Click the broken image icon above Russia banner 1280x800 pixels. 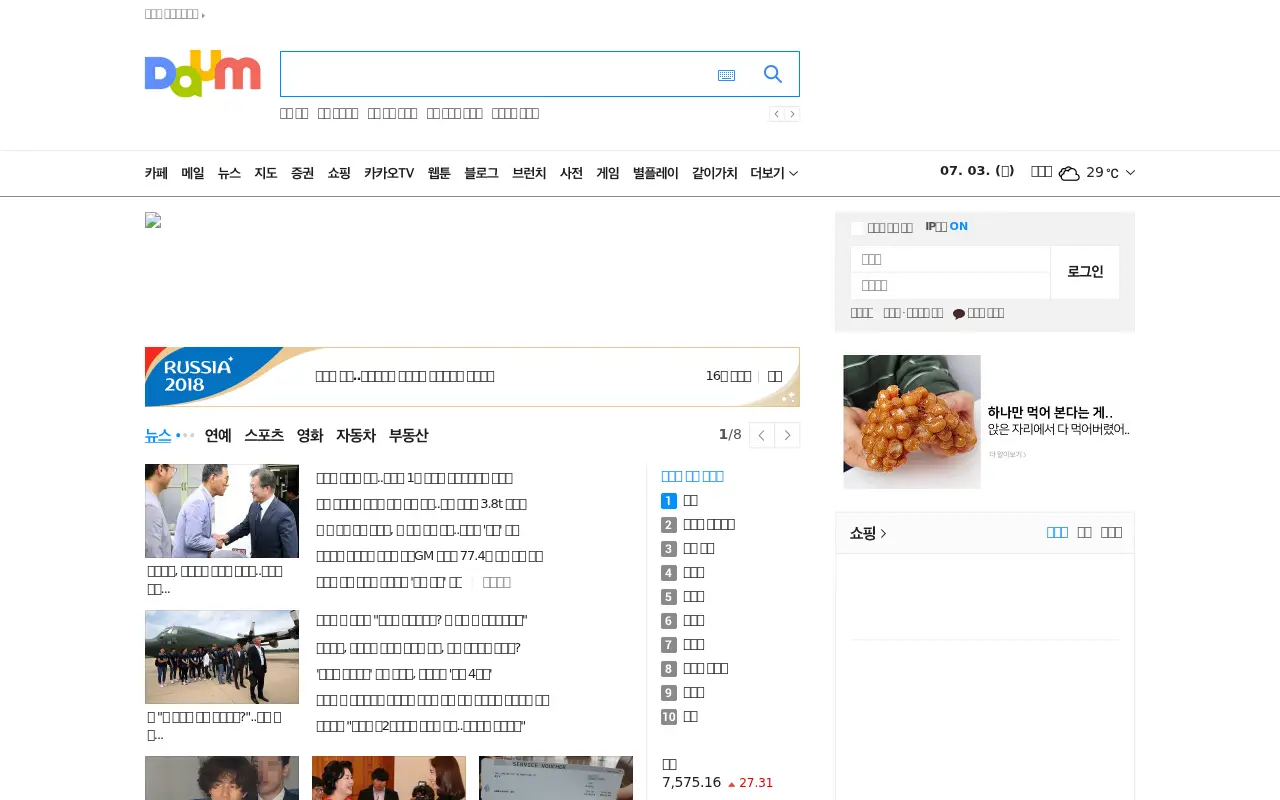pyautogui.click(x=153, y=220)
